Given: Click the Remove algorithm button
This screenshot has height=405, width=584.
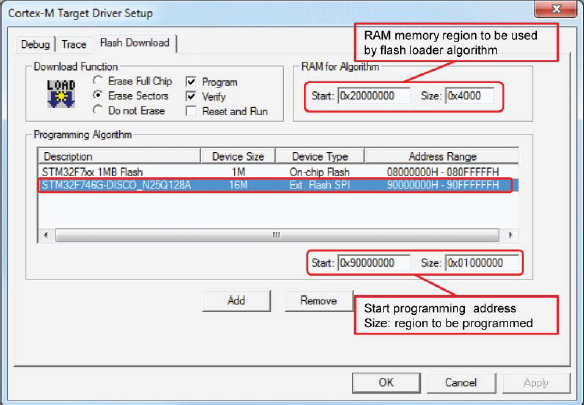Looking at the screenshot, I should coord(319,301).
